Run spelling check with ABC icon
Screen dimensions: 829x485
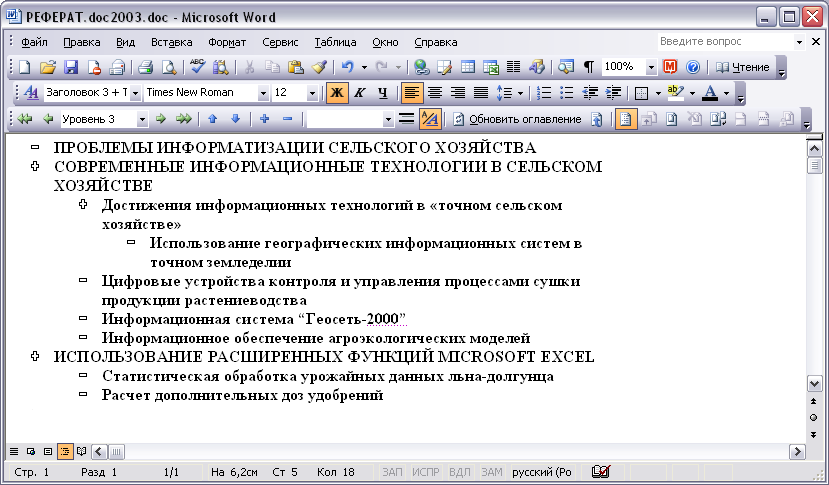(197, 67)
